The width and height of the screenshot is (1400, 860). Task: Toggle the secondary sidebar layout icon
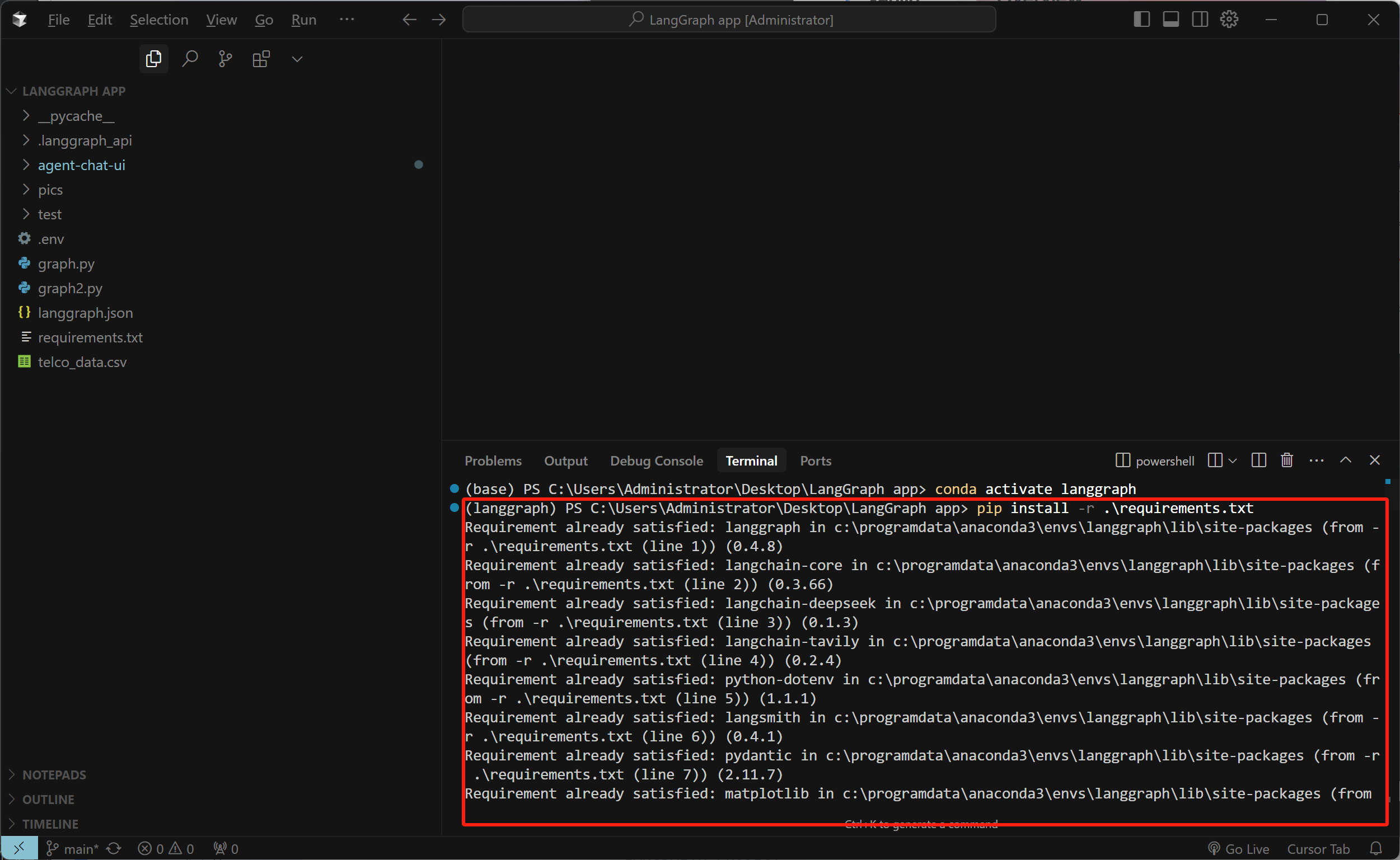pyautogui.click(x=1200, y=20)
